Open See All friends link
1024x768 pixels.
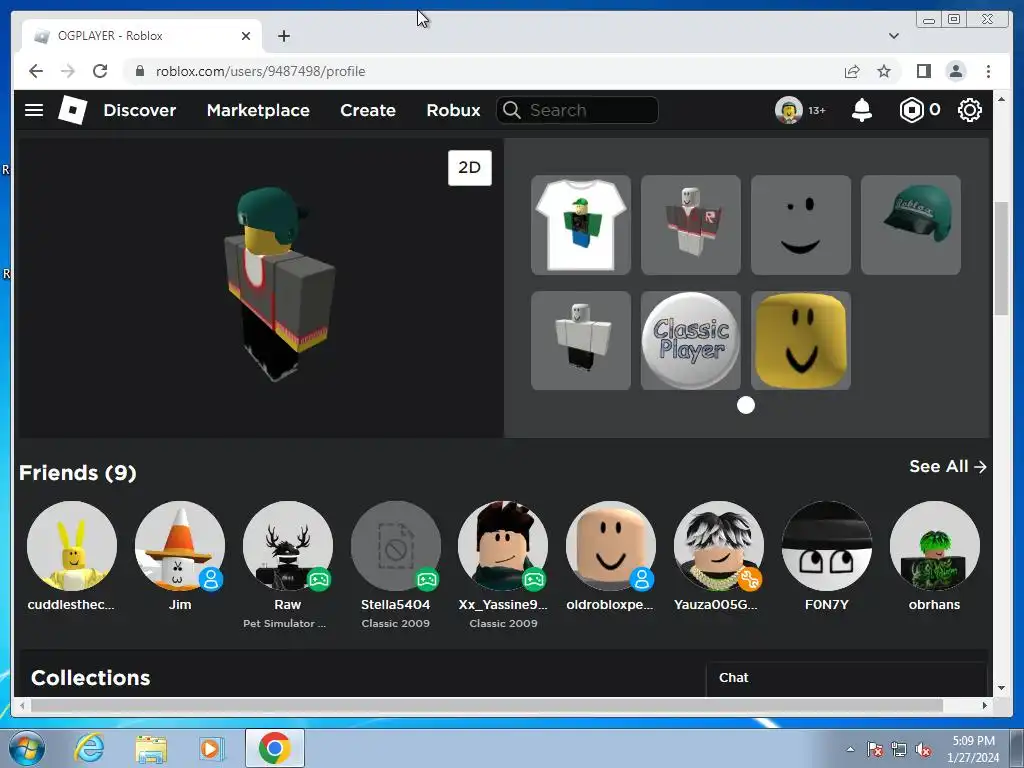(x=948, y=466)
